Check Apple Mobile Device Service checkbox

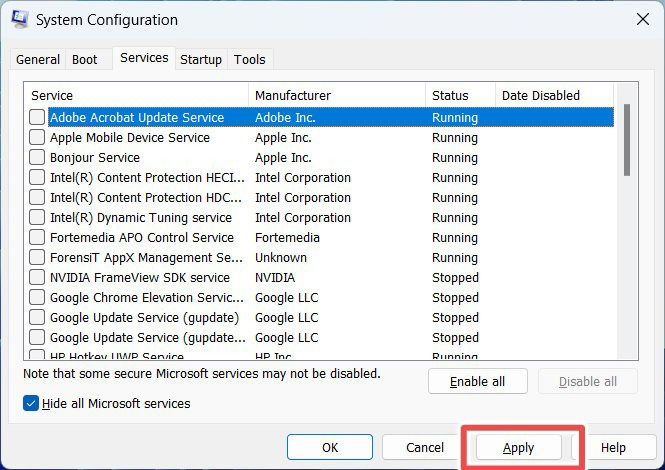pyautogui.click(x=37, y=137)
